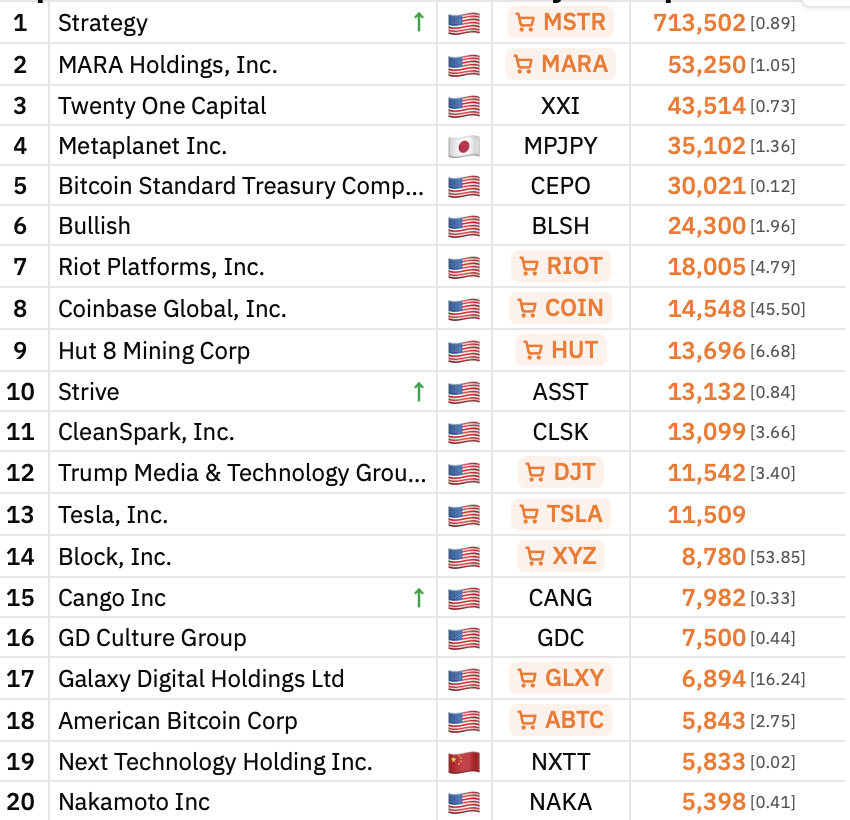Open the cart icon beside COIN
This screenshot has height=820, width=850.
pos(527,309)
